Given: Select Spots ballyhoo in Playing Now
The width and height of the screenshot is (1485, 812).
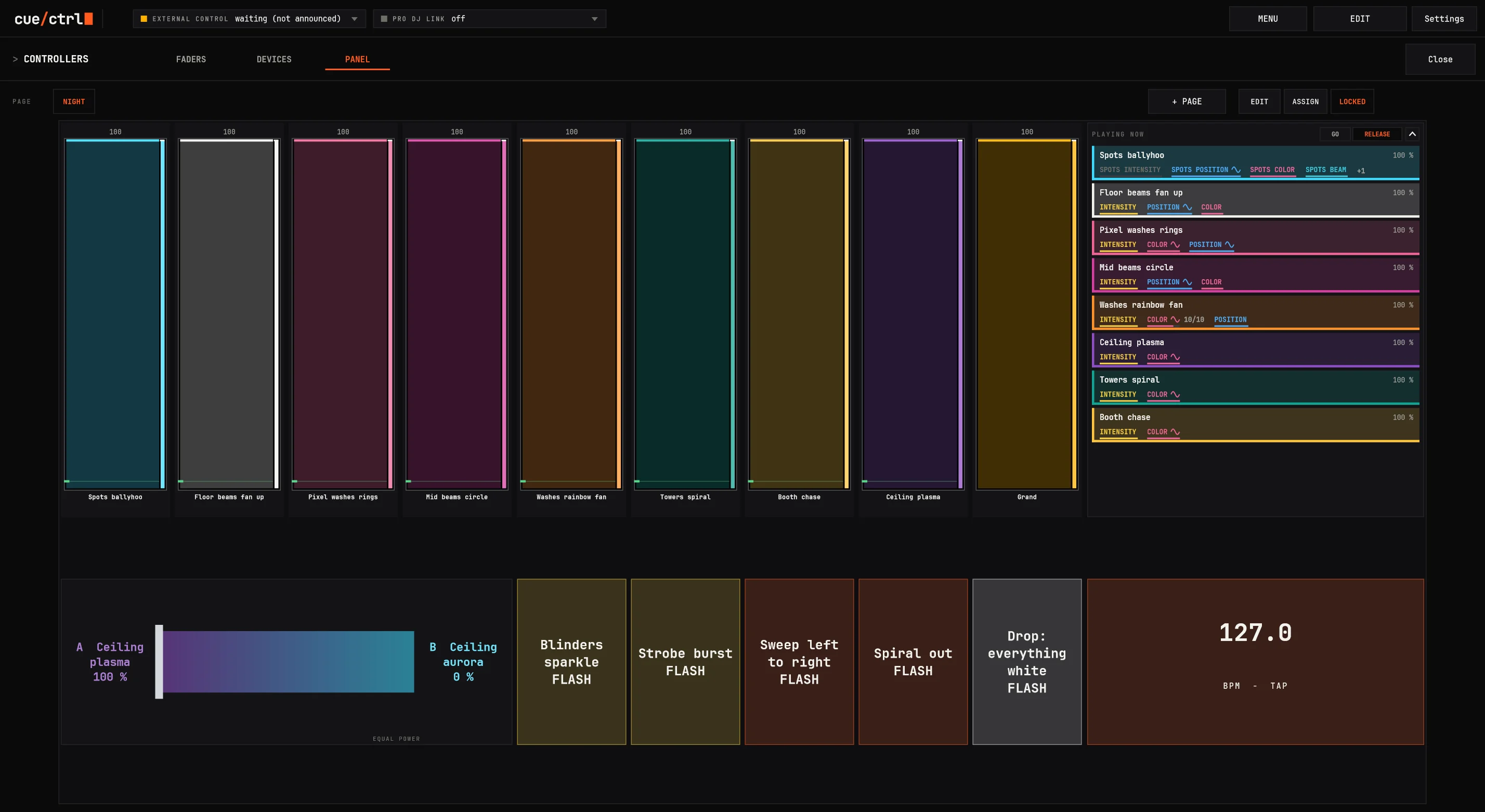Looking at the screenshot, I should 1255,162.
